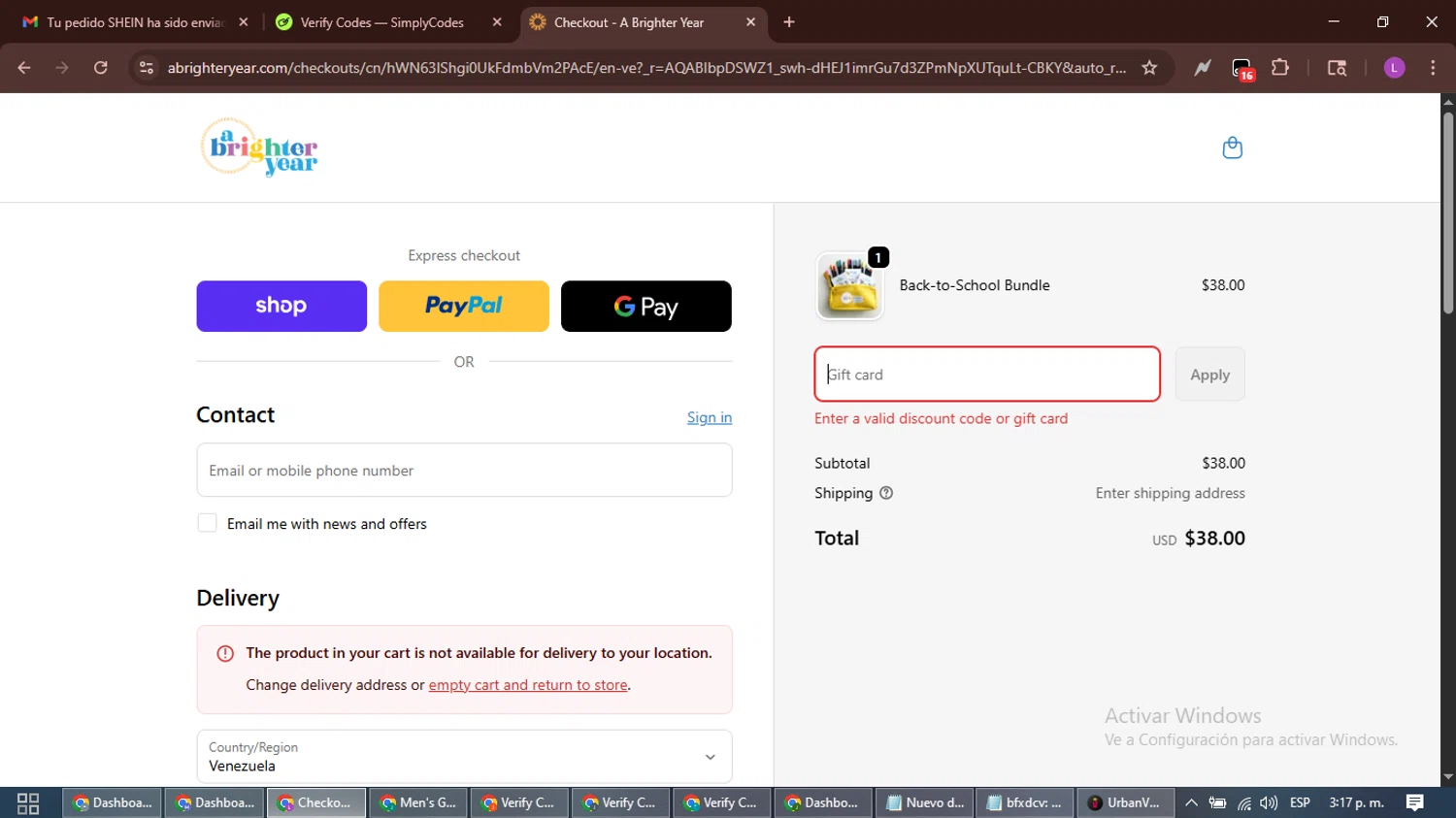Open the Windows Task View icon

point(28,802)
